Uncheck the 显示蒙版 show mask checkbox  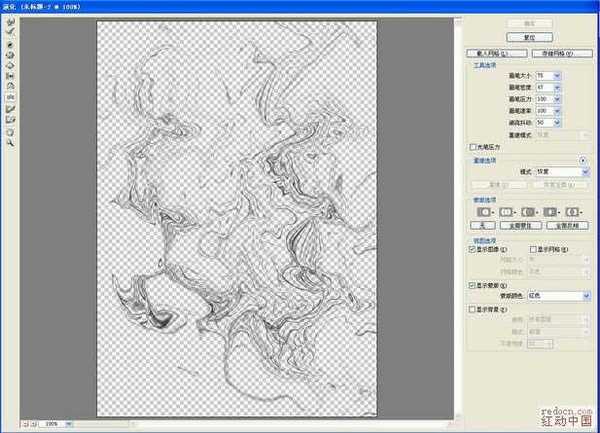474,285
